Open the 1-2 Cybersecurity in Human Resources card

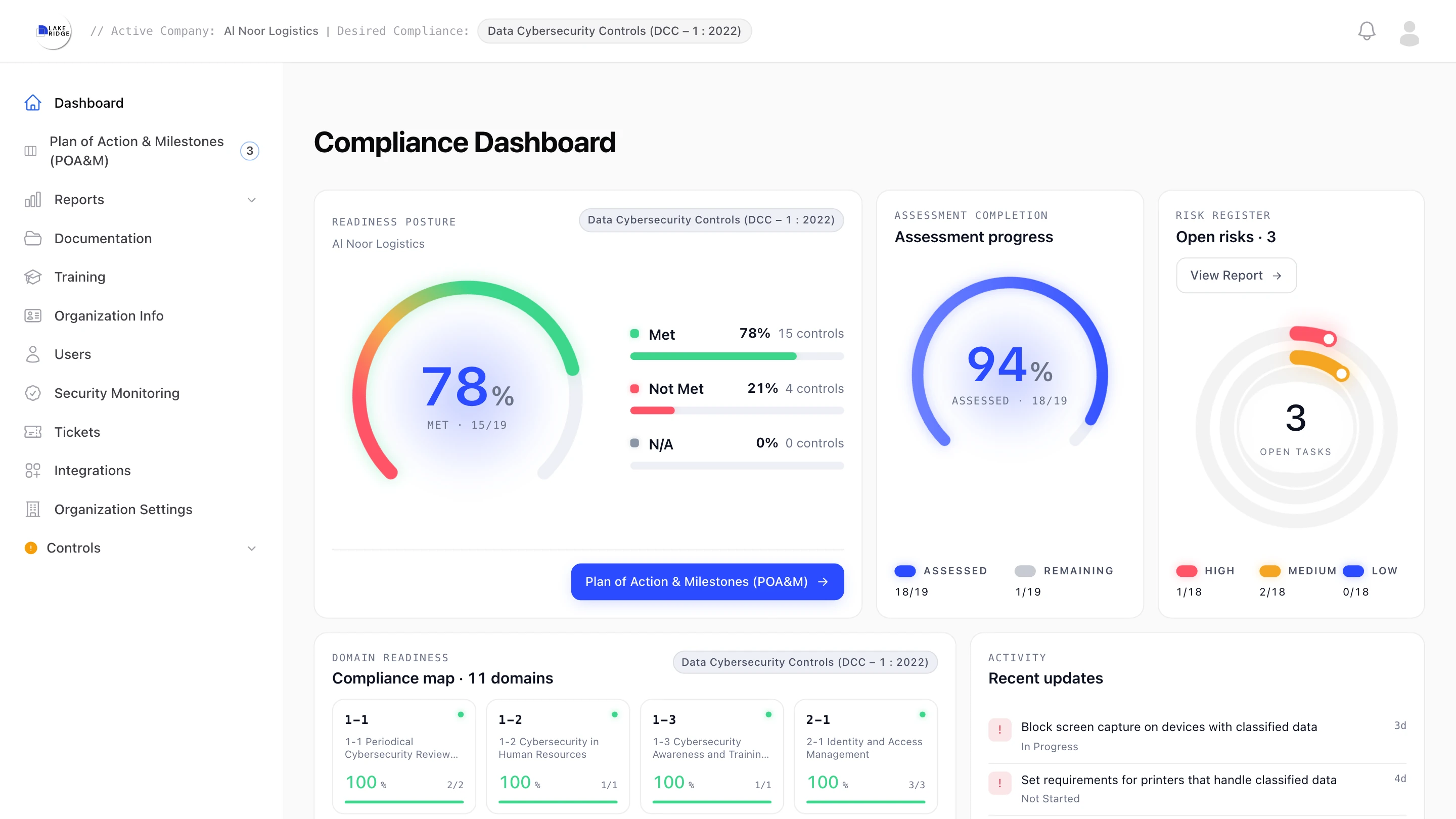pyautogui.click(x=558, y=756)
